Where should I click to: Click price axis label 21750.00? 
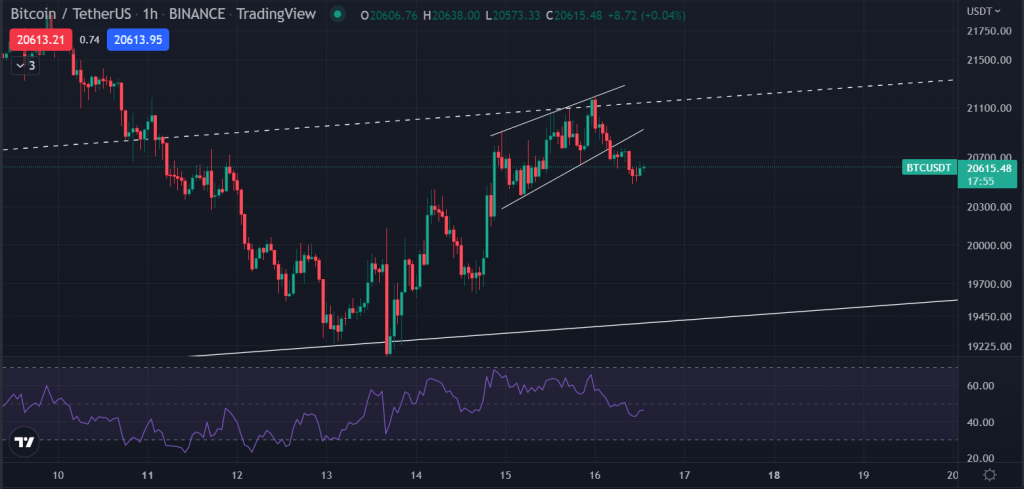(989, 31)
